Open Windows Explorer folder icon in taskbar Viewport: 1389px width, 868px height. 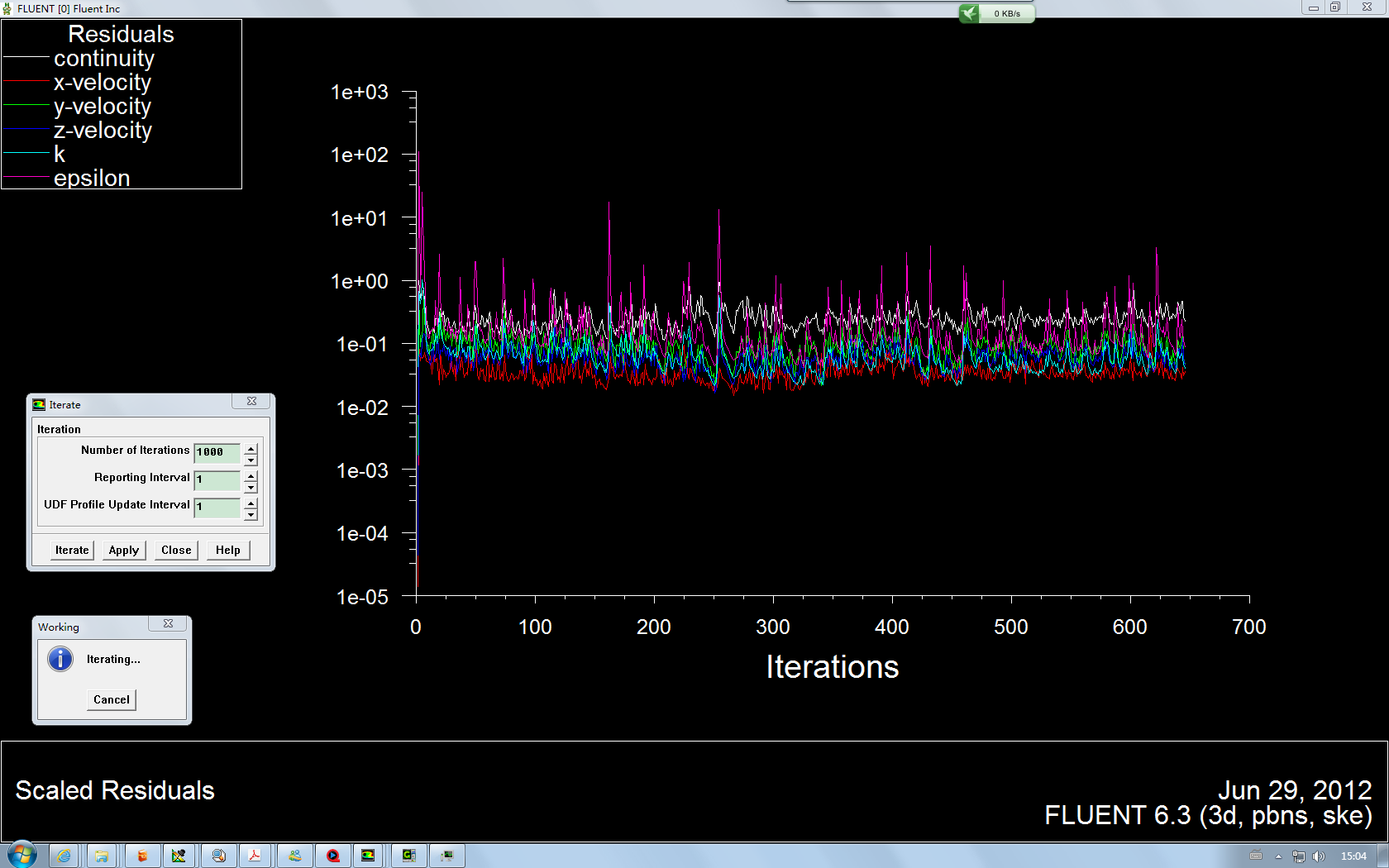102,856
